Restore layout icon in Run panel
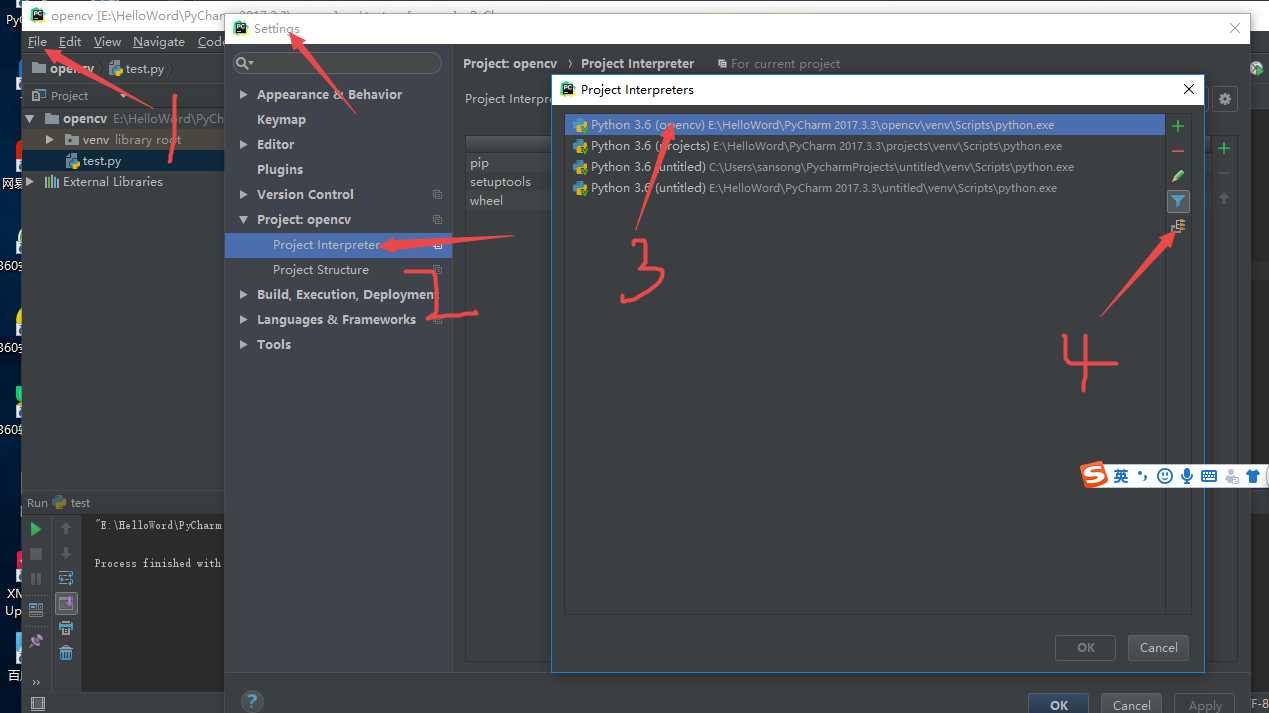Image resolution: width=1269 pixels, height=713 pixels. point(36,608)
